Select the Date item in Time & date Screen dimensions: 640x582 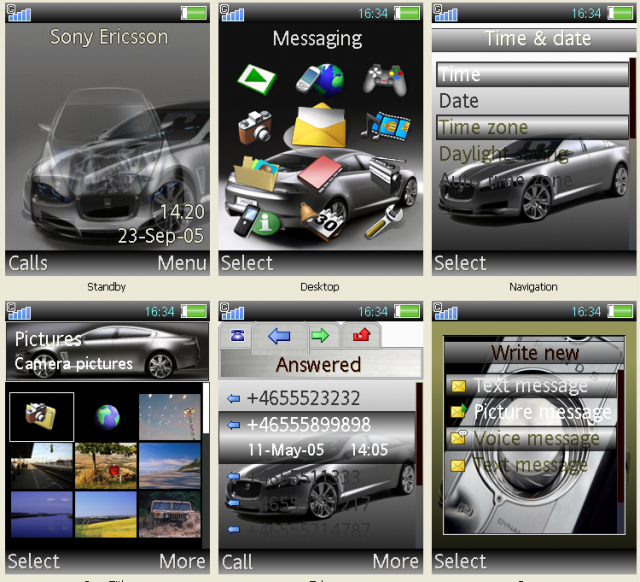[532, 101]
